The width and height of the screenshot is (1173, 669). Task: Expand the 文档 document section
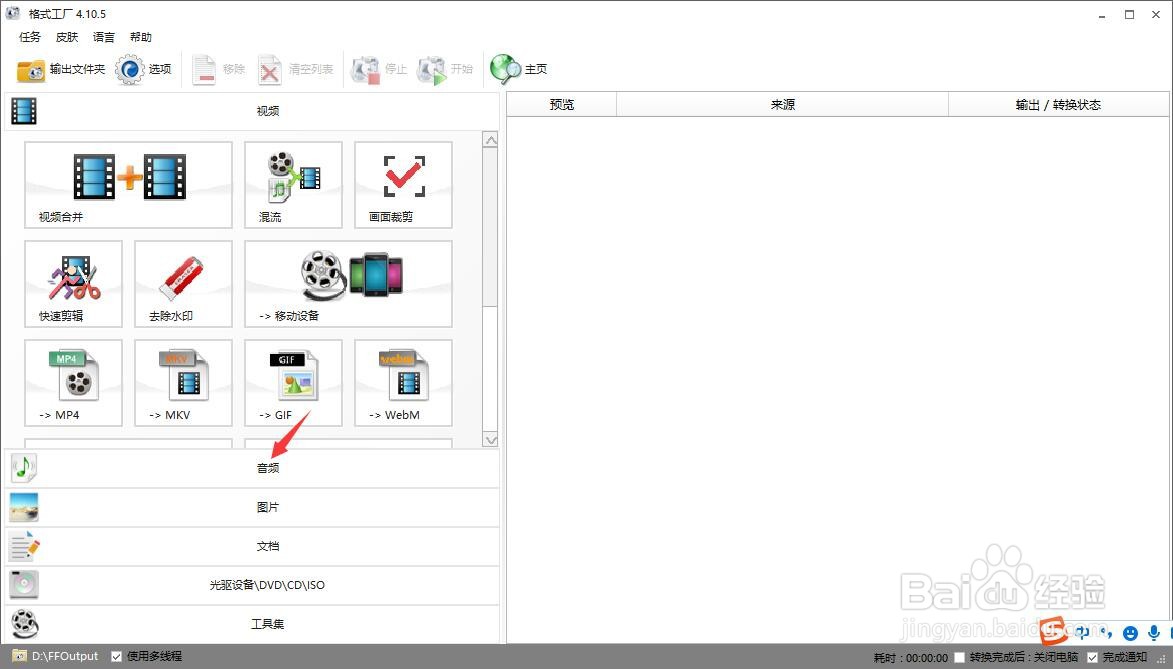(252, 546)
